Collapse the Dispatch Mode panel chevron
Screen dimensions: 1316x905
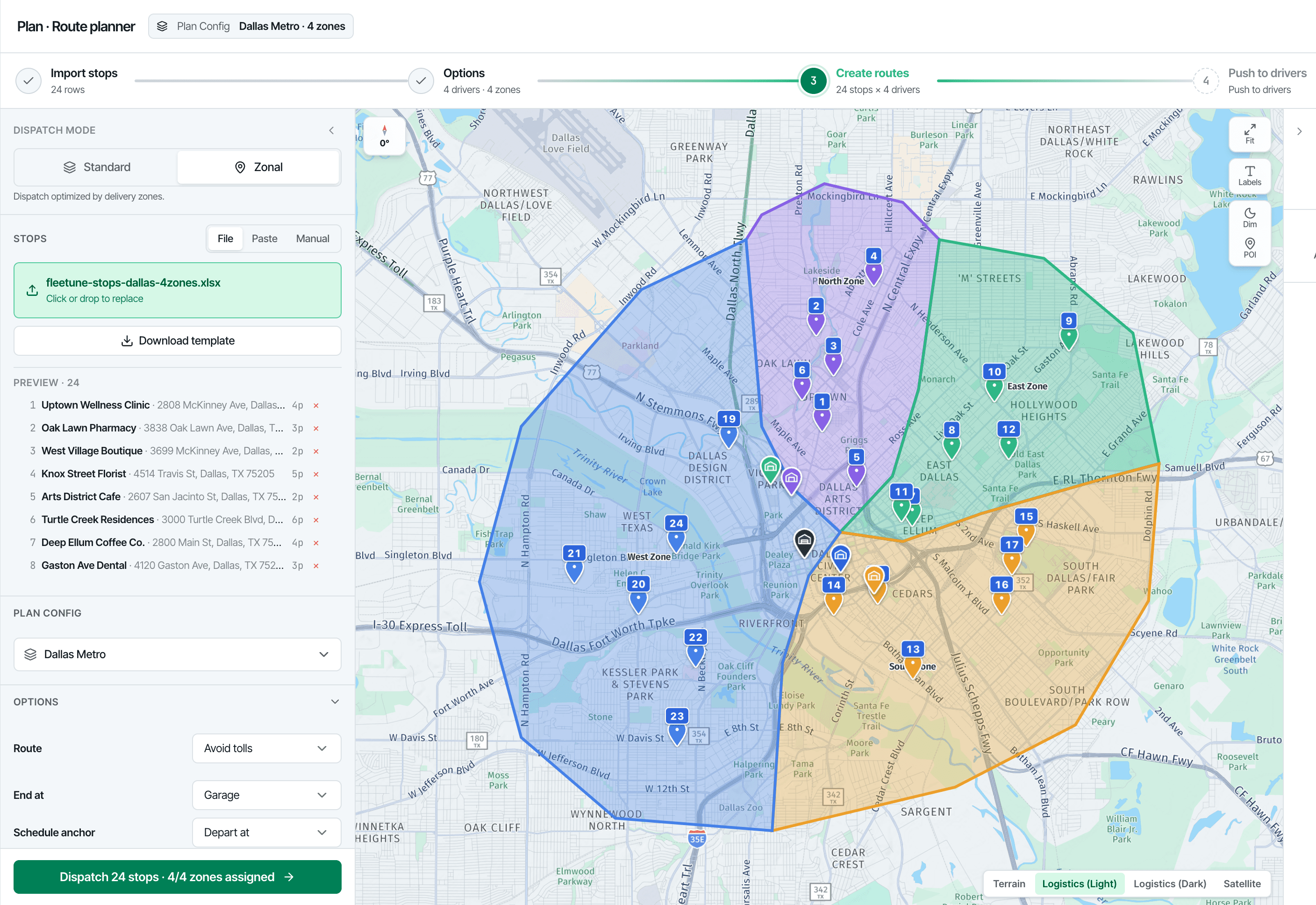point(331,130)
